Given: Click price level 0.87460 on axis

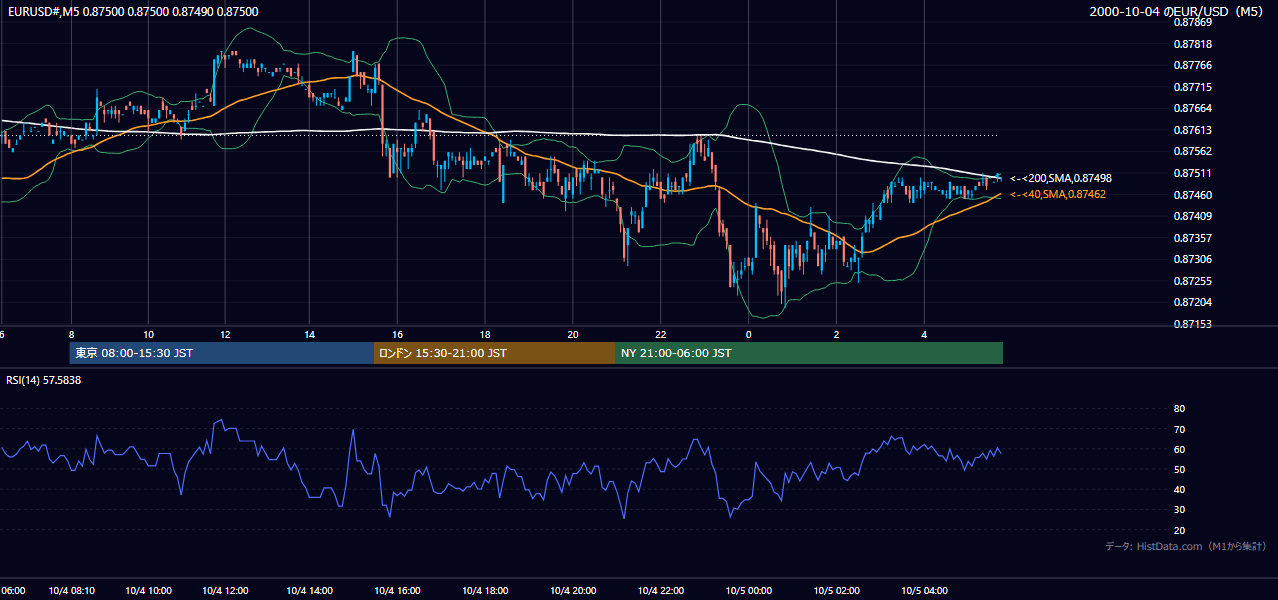Looking at the screenshot, I should [x=1192, y=195].
